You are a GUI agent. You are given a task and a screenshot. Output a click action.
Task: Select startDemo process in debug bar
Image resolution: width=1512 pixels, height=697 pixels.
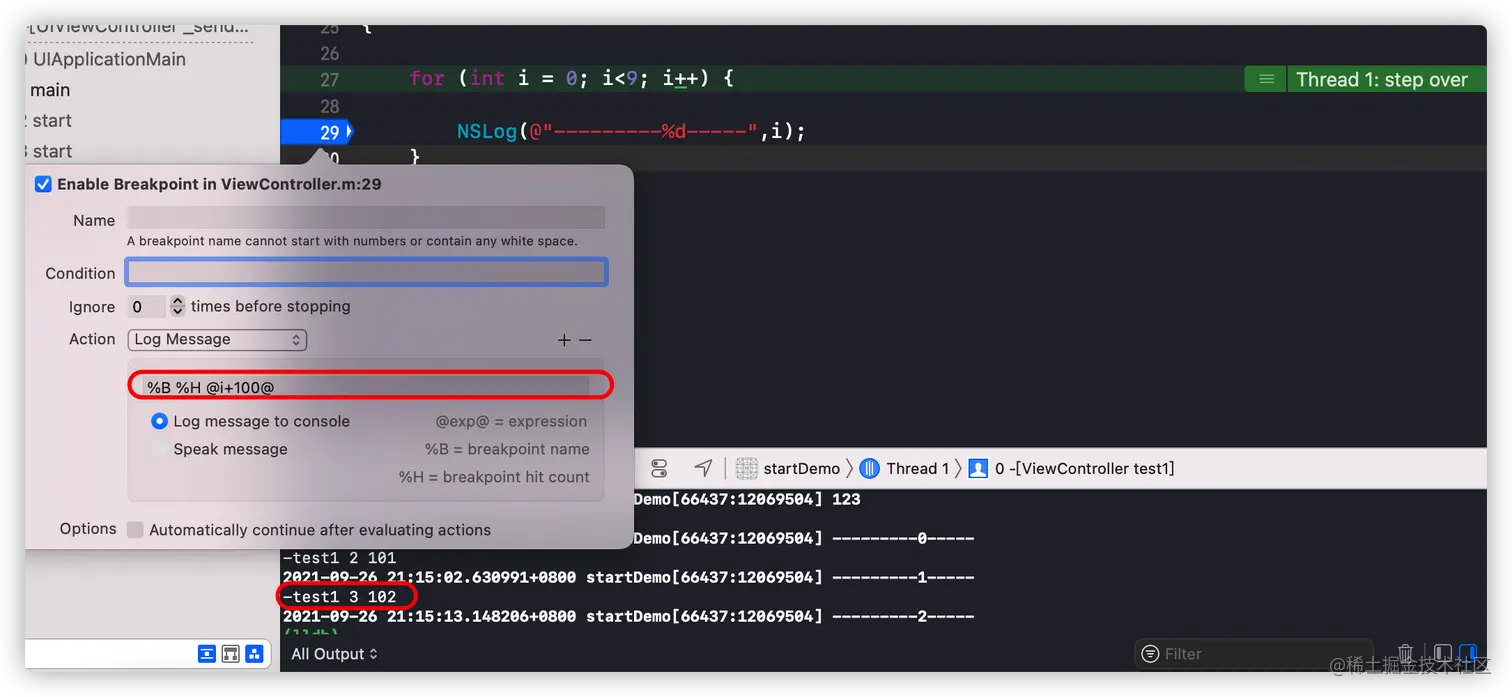[789, 468]
